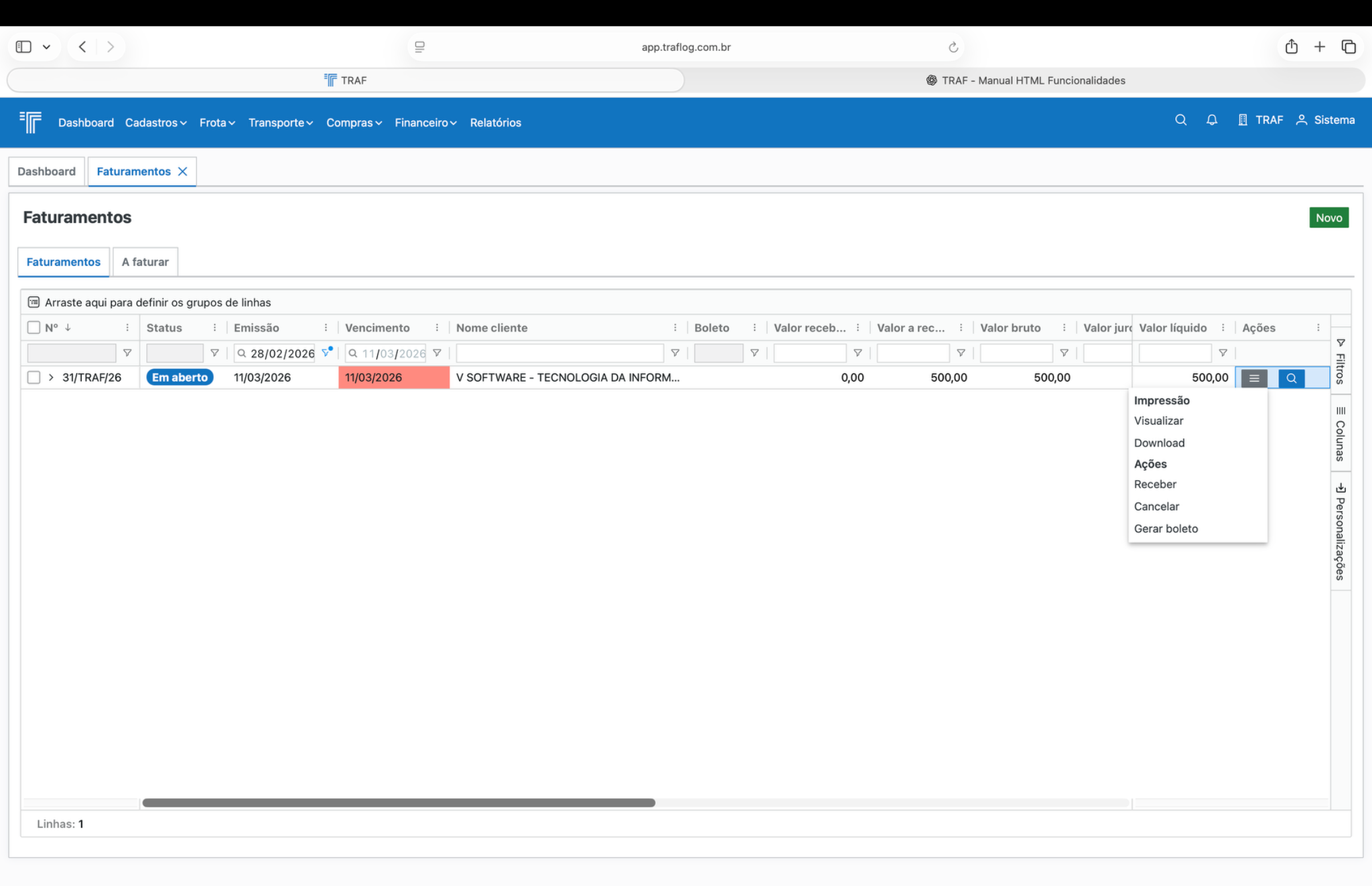The width and height of the screenshot is (1372, 886).
Task: Click the blue magnifier button in the Ações column
Action: [1291, 378]
